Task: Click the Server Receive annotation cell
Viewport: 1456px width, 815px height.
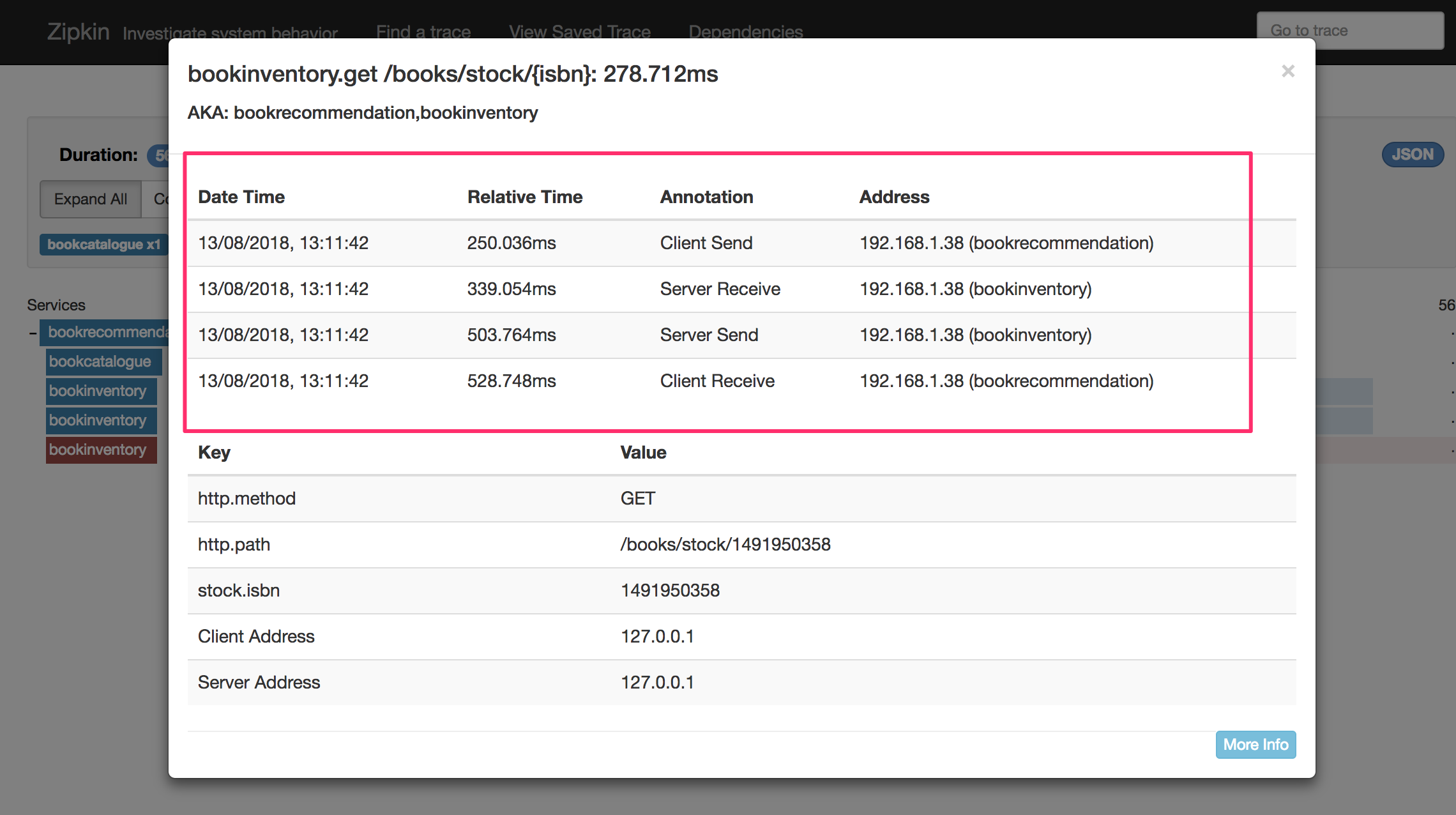Action: tap(720, 289)
